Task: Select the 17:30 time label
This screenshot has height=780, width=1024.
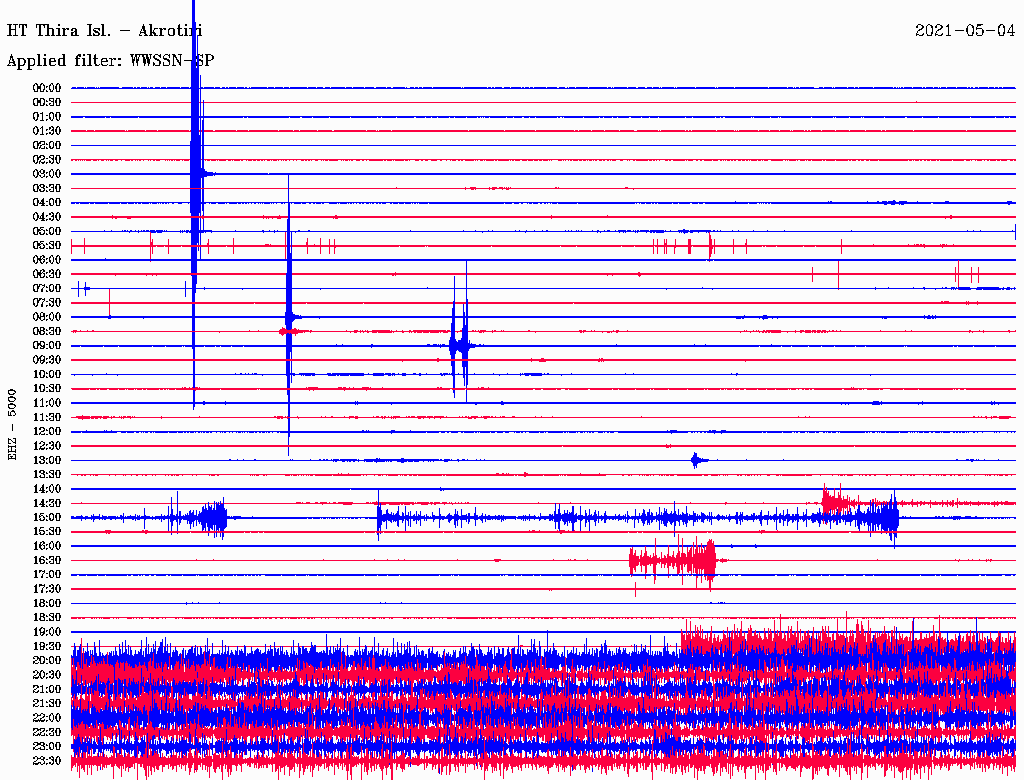Action: pos(46,589)
